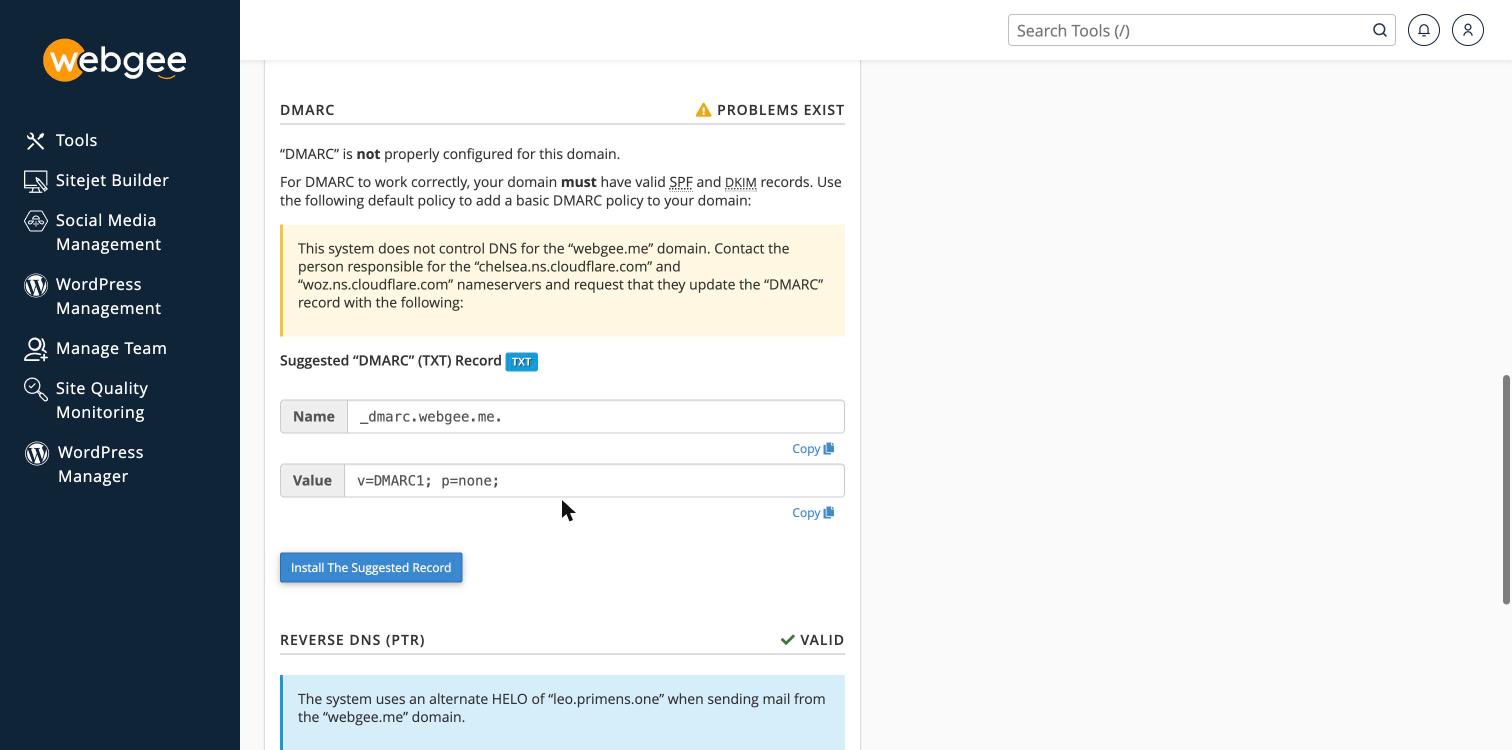Screen dimensions: 1512x750
Task: Click the Sitejet Builder monitor icon
Action: pos(36,181)
